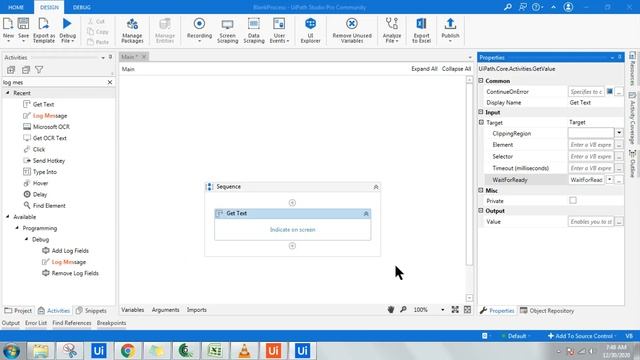Click Export as Template icon
The image size is (640, 360).
(44, 24)
